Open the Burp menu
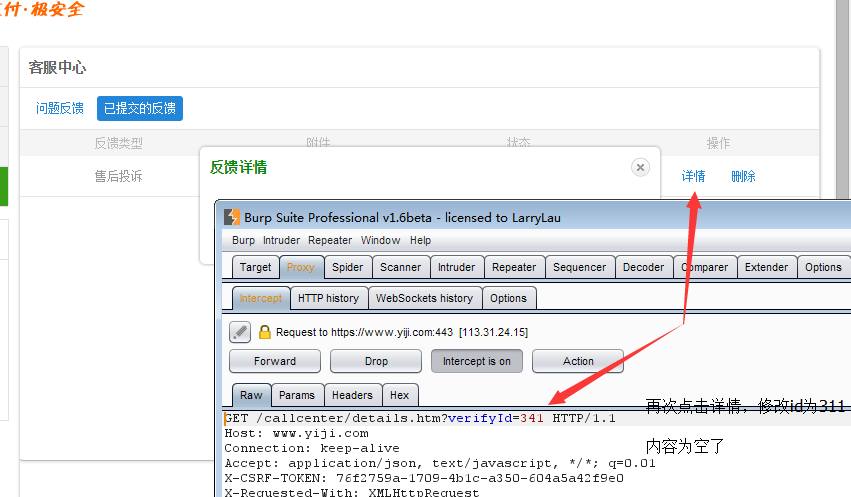Image resolution: width=851 pixels, height=497 pixels. tap(243, 240)
